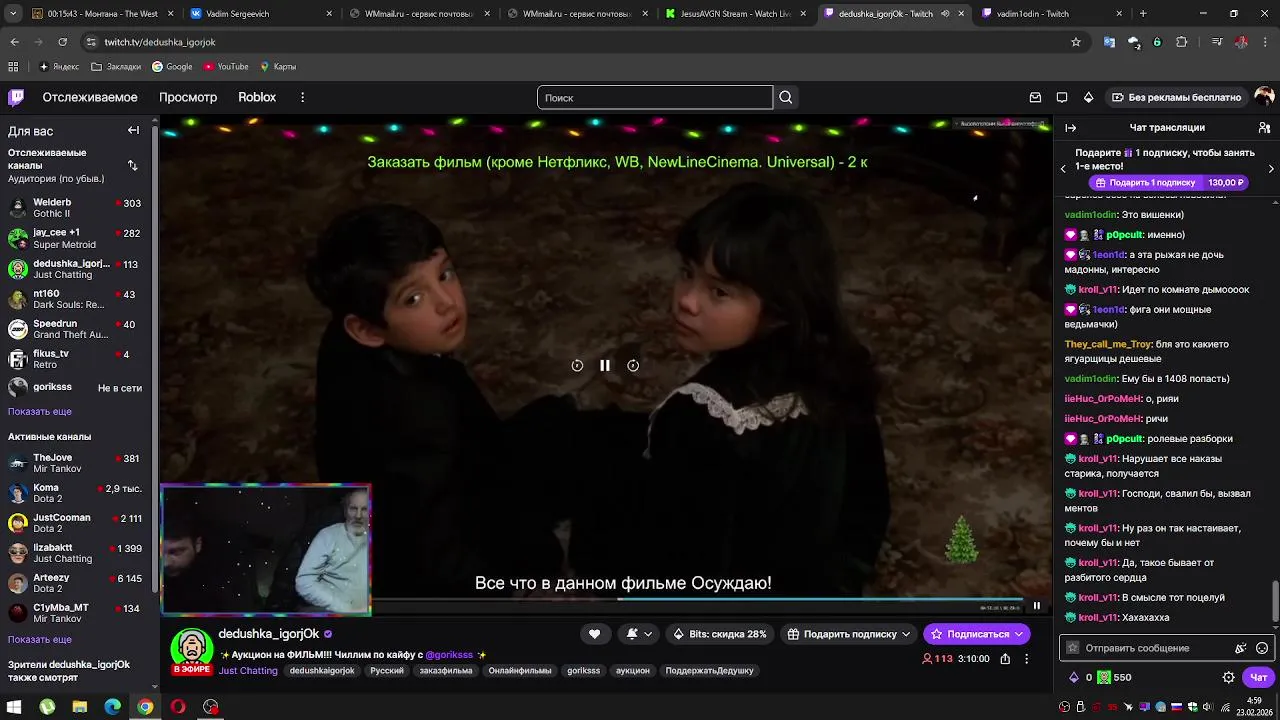Image resolution: width=1280 pixels, height=720 pixels.
Task: Open Bits cheer icon in chat input
Action: [1241, 648]
